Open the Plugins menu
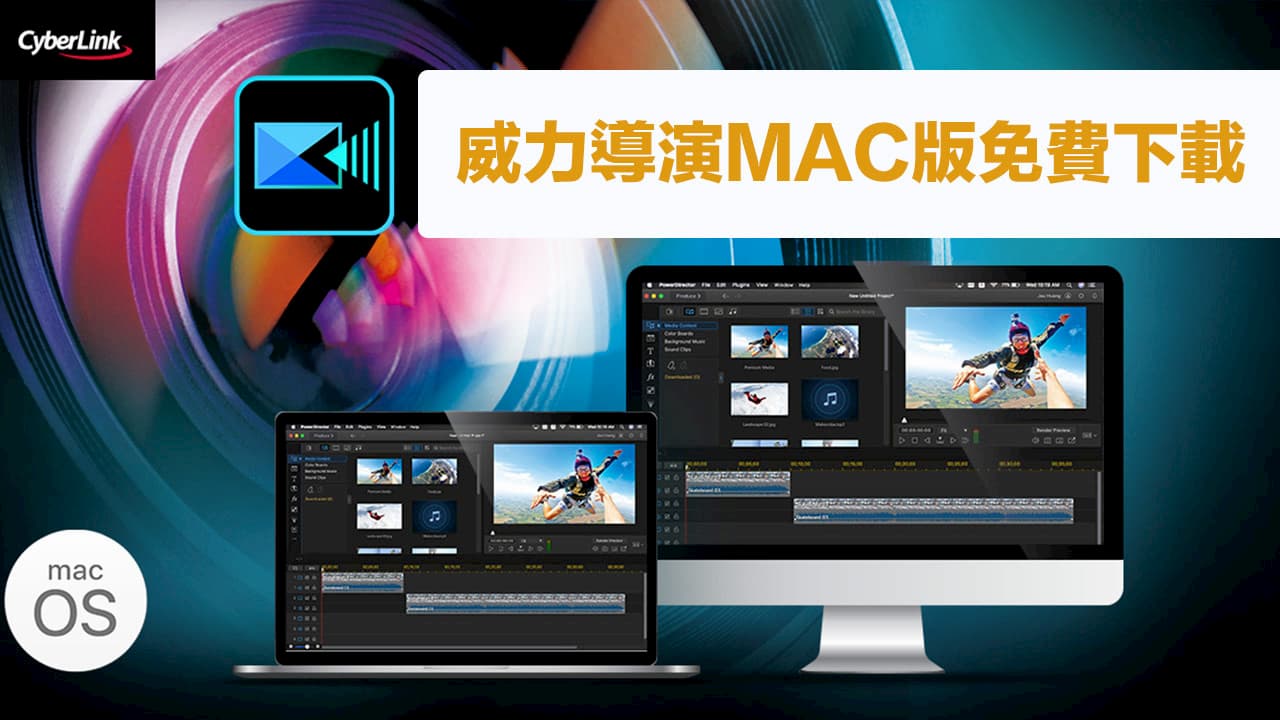The height and width of the screenshot is (720, 1280). (x=738, y=285)
